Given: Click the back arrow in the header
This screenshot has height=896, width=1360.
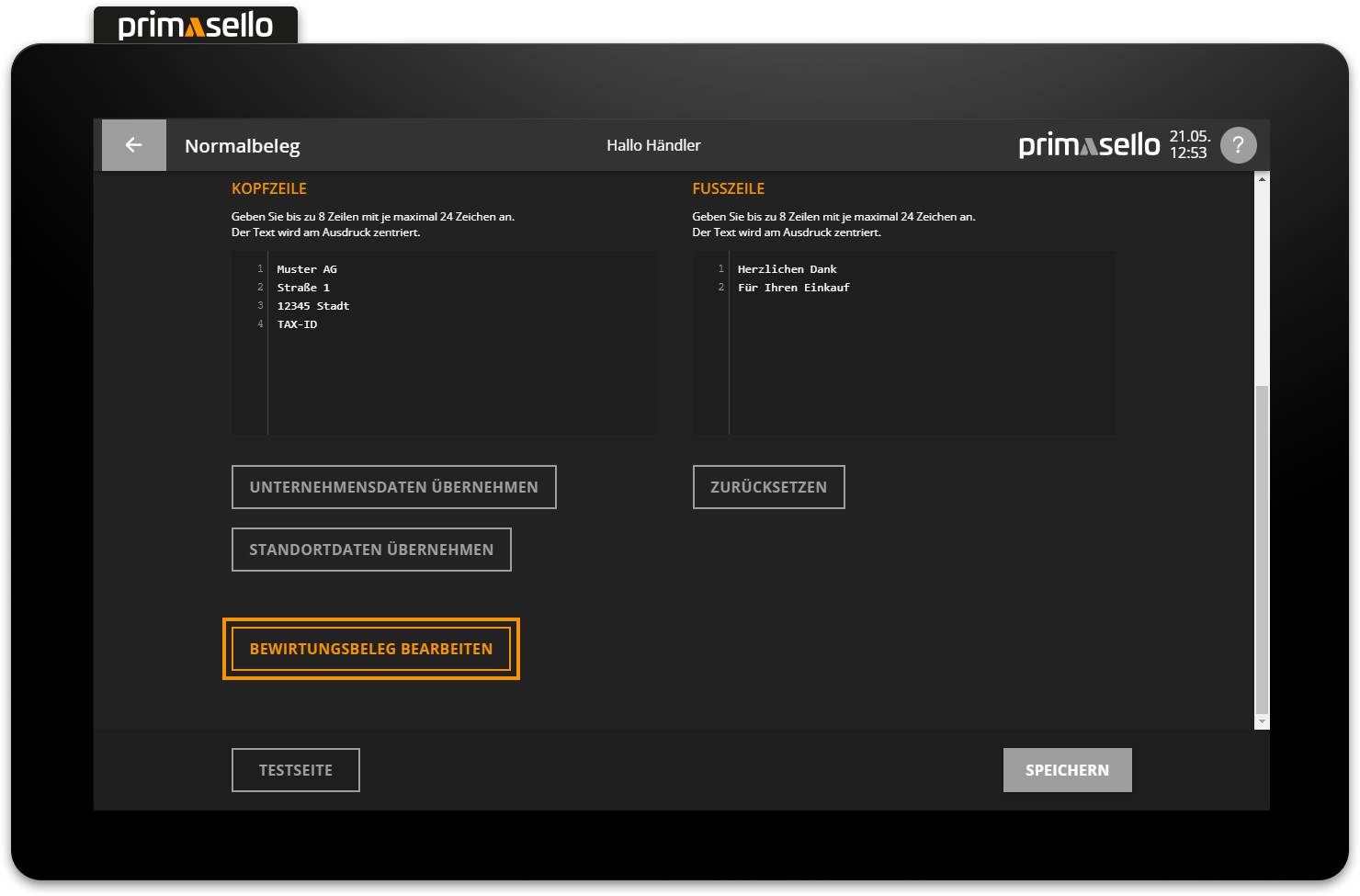Looking at the screenshot, I should pos(134,145).
